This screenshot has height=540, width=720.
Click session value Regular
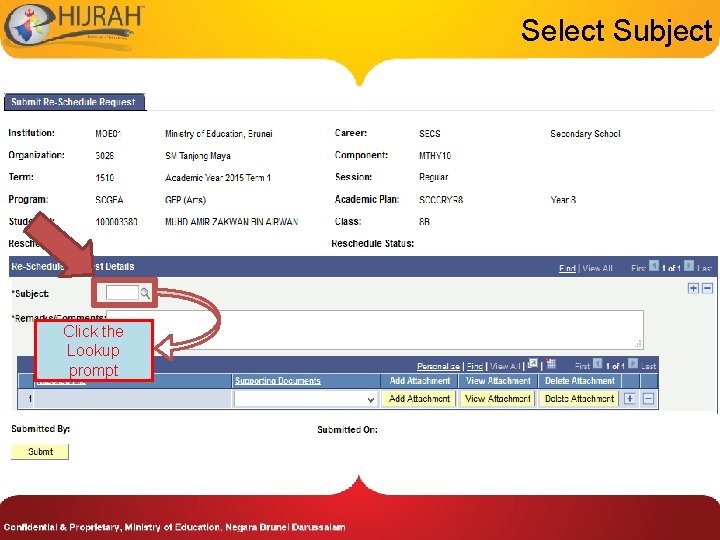pyautogui.click(x=433, y=177)
